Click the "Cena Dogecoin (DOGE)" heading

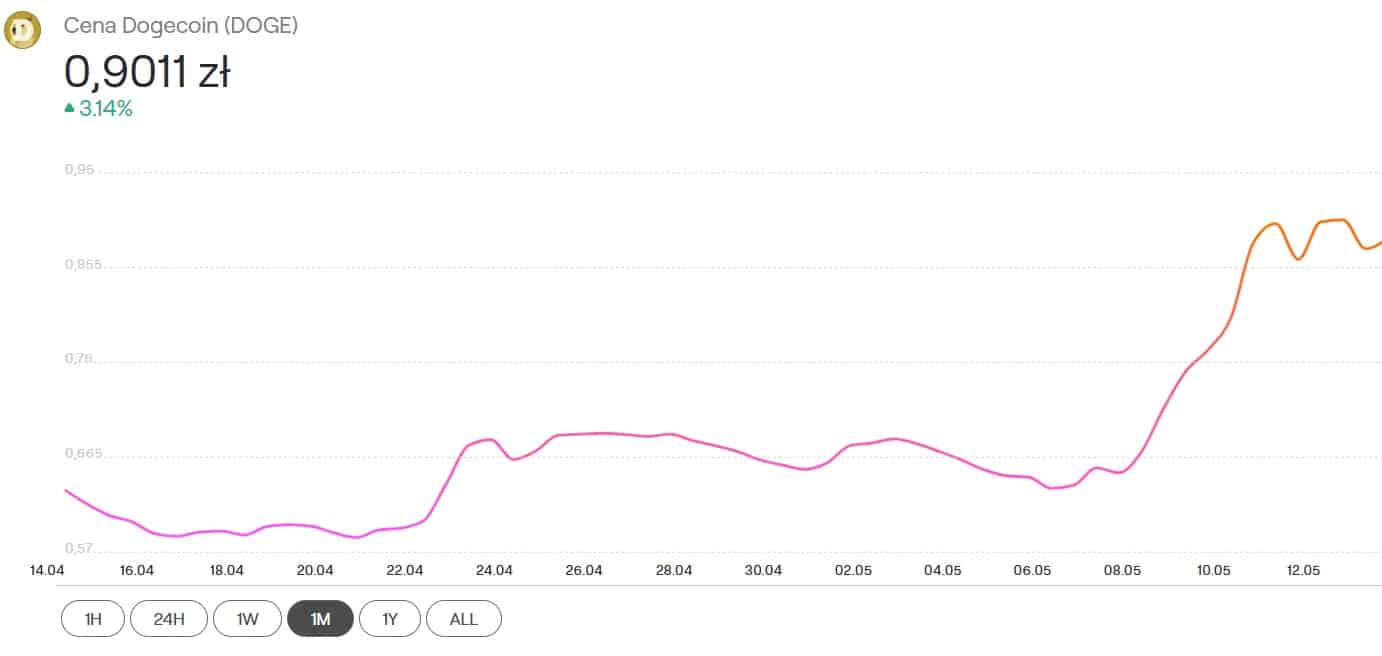pyautogui.click(x=181, y=26)
